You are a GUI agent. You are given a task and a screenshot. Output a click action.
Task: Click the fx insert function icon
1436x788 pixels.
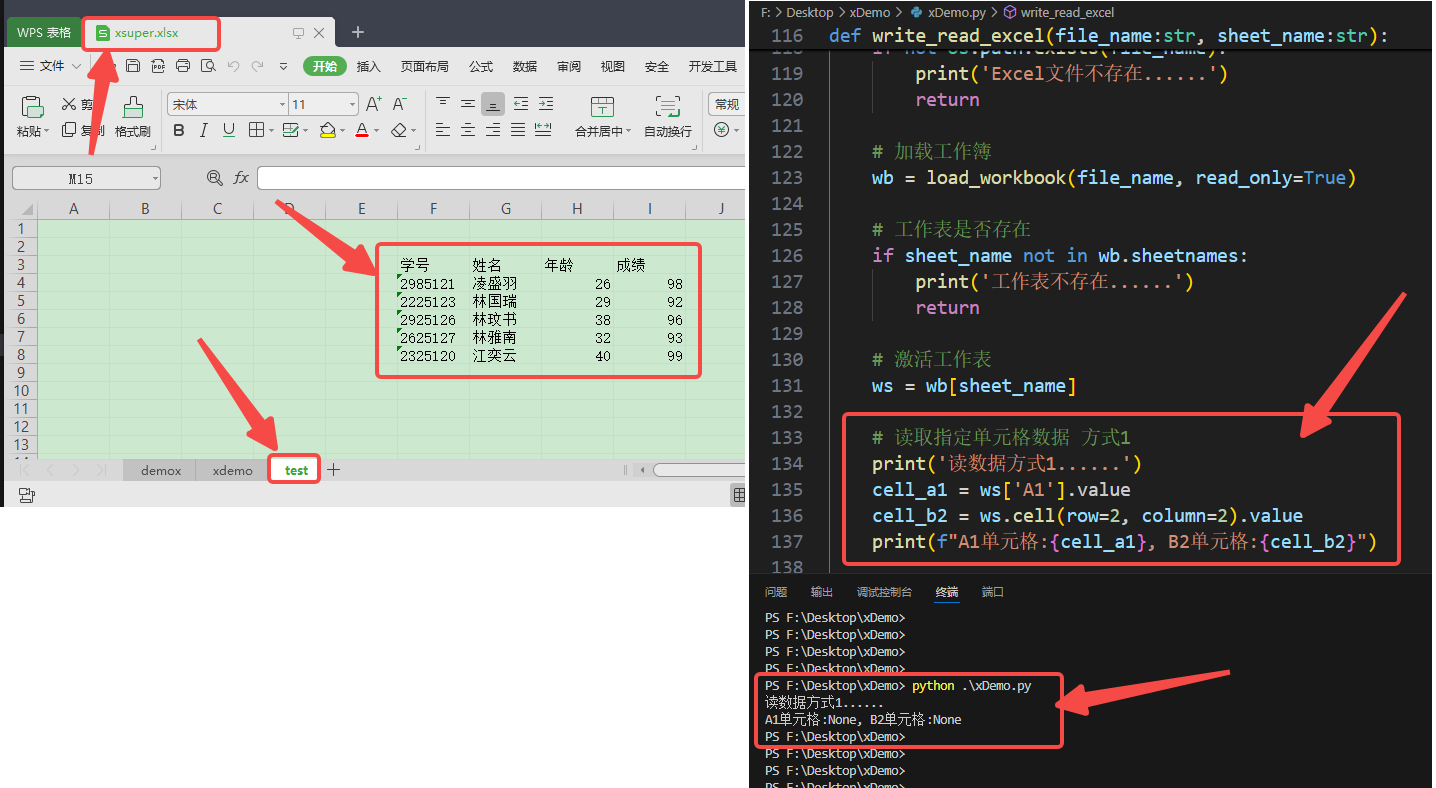[241, 178]
